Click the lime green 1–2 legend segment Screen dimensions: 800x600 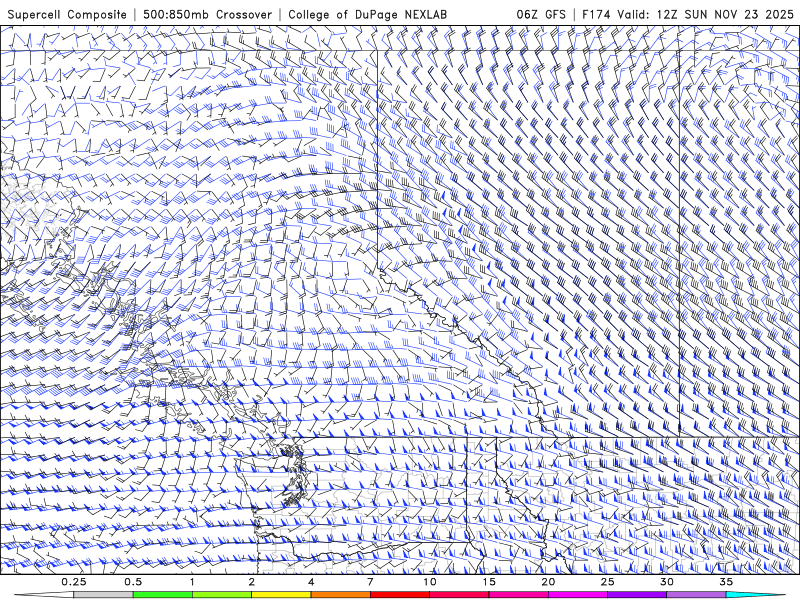222,595
